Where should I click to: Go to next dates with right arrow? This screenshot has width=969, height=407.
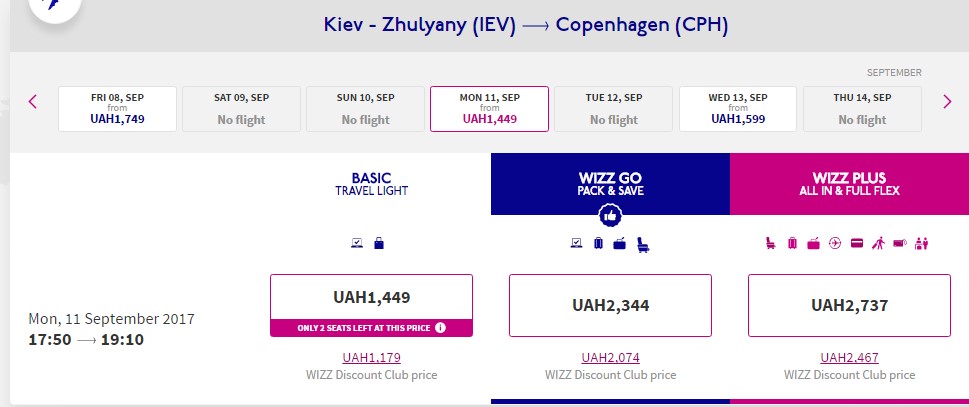point(947,101)
